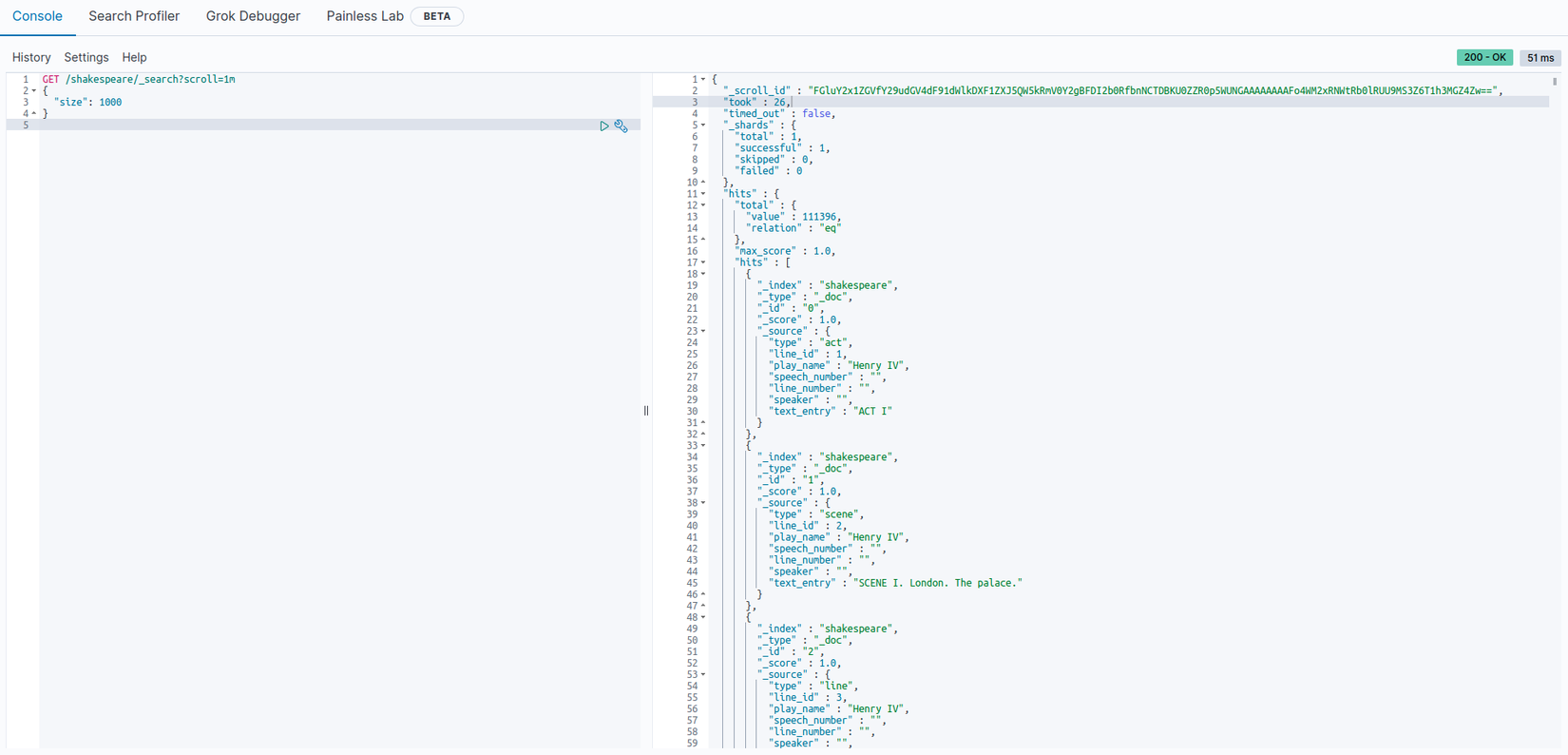Collapse the "hits" array on line 17
Viewport: 1568px width, 755px height.
click(x=703, y=262)
